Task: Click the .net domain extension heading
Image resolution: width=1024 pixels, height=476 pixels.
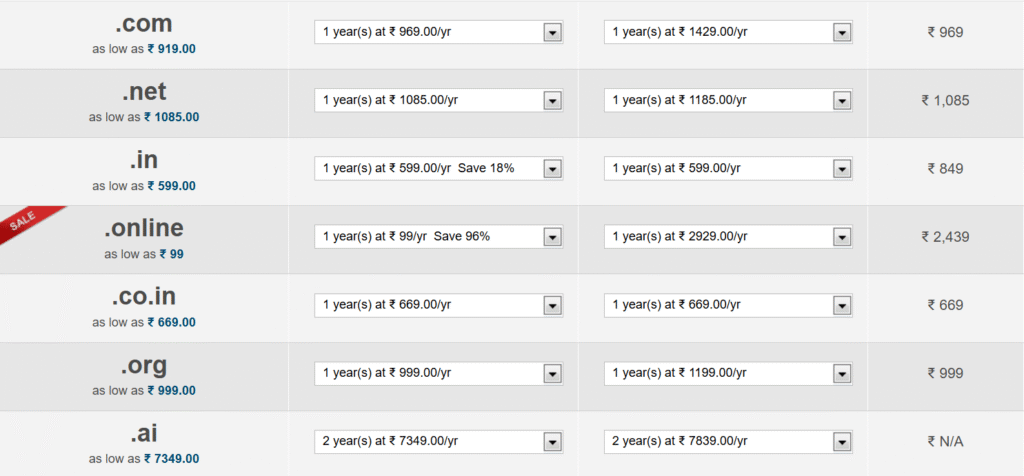Action: (144, 92)
